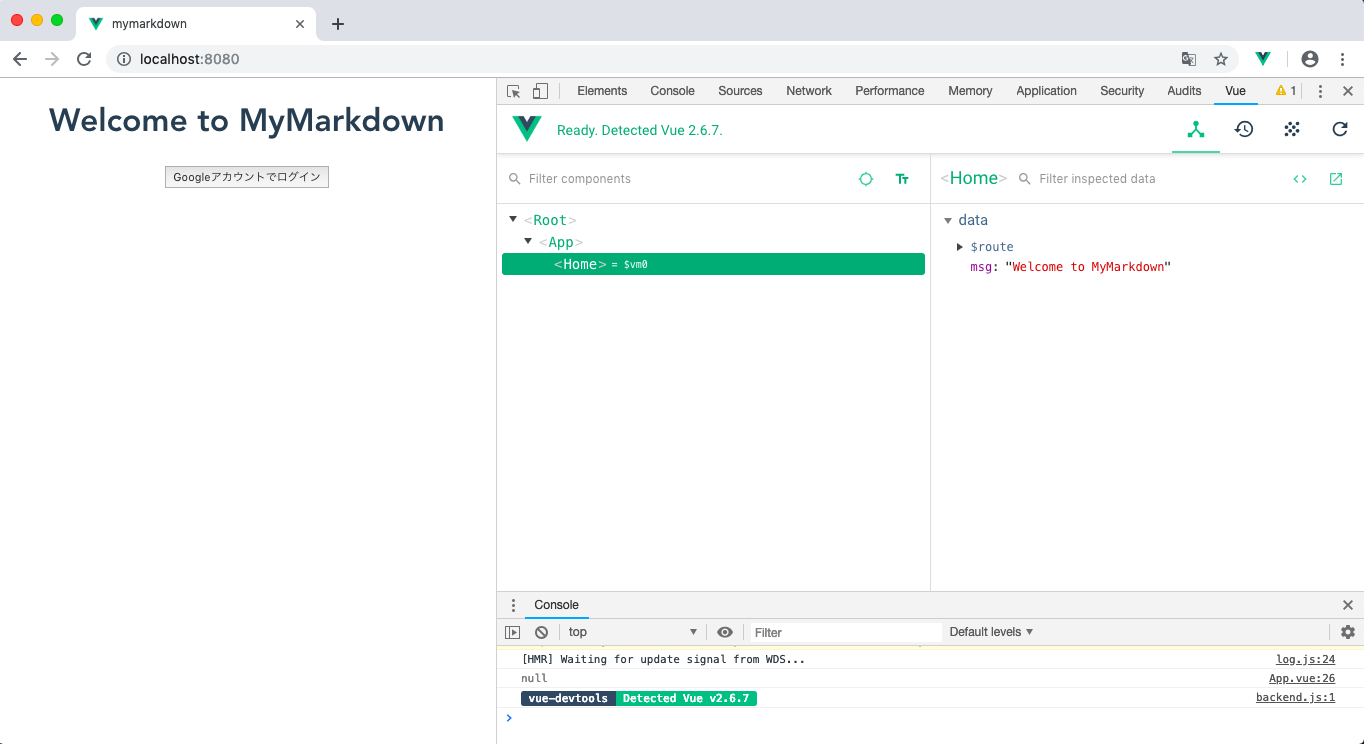
Task: Click the warning count badge in DevTools
Action: click(1286, 91)
